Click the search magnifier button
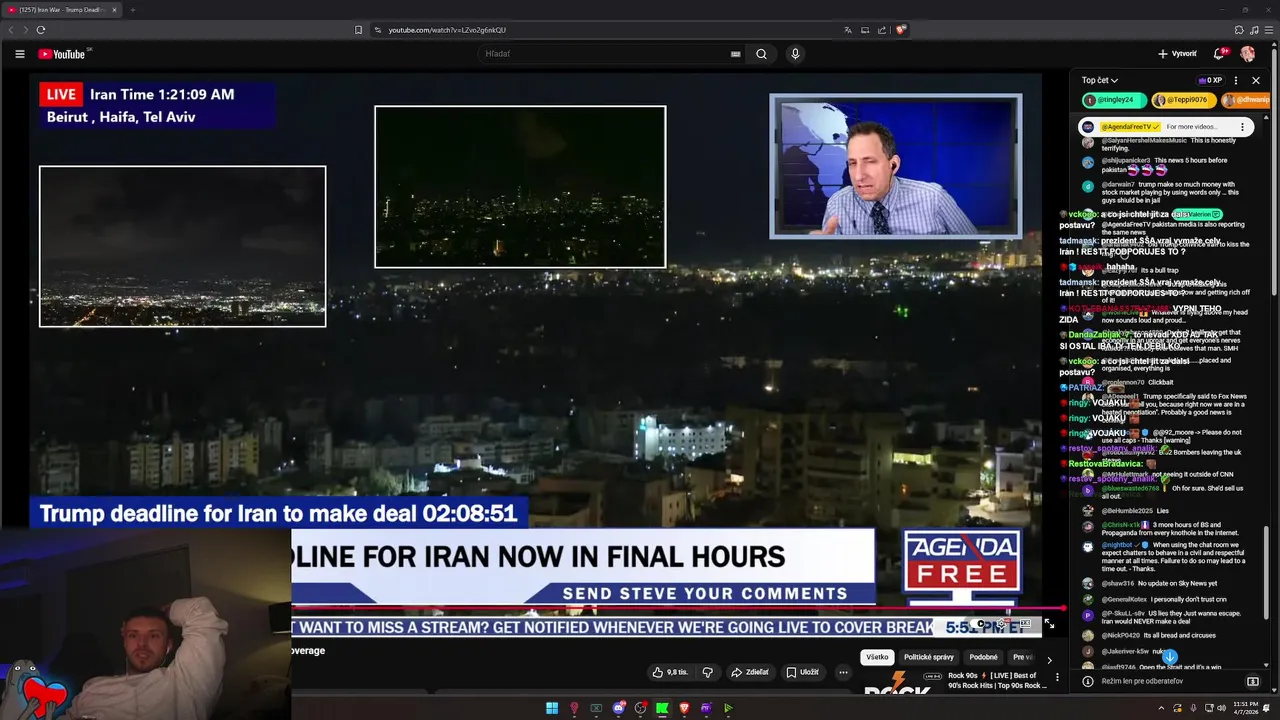1280x720 pixels. coord(761,54)
